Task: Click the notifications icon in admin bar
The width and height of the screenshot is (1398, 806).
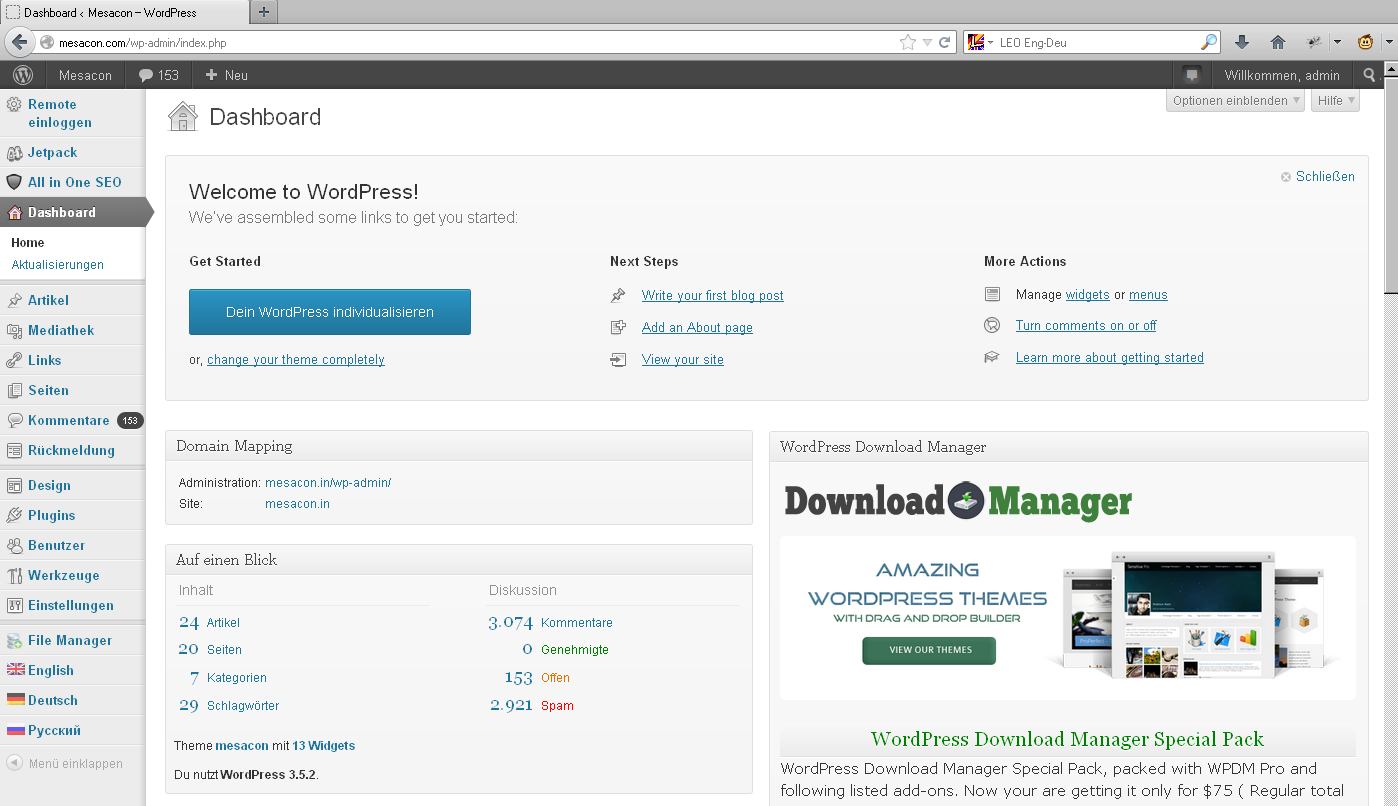Action: pyautogui.click(x=1191, y=75)
